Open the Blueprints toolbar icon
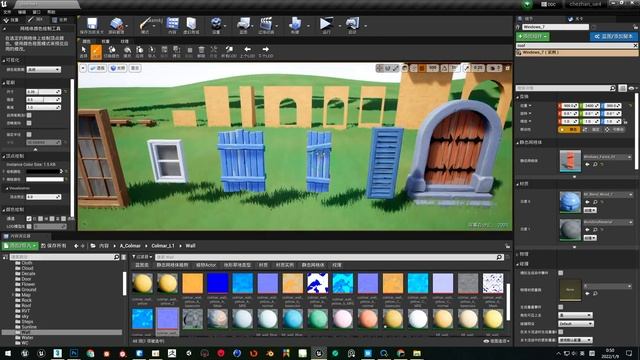640x360 pixels. point(244,25)
